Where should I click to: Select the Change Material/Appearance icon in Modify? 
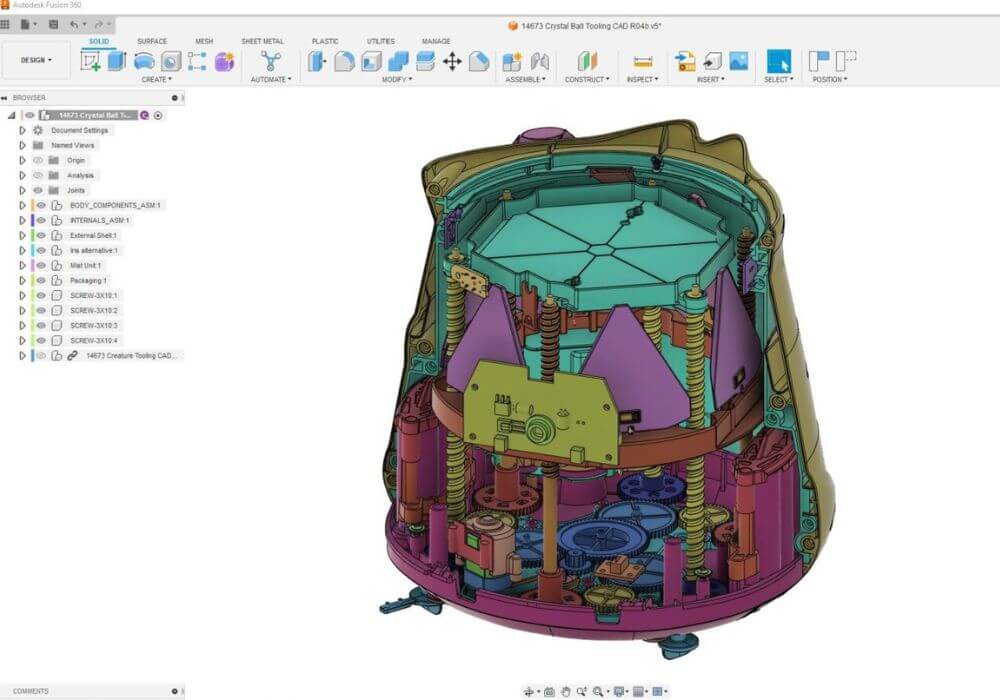pyautogui.click(x=479, y=61)
